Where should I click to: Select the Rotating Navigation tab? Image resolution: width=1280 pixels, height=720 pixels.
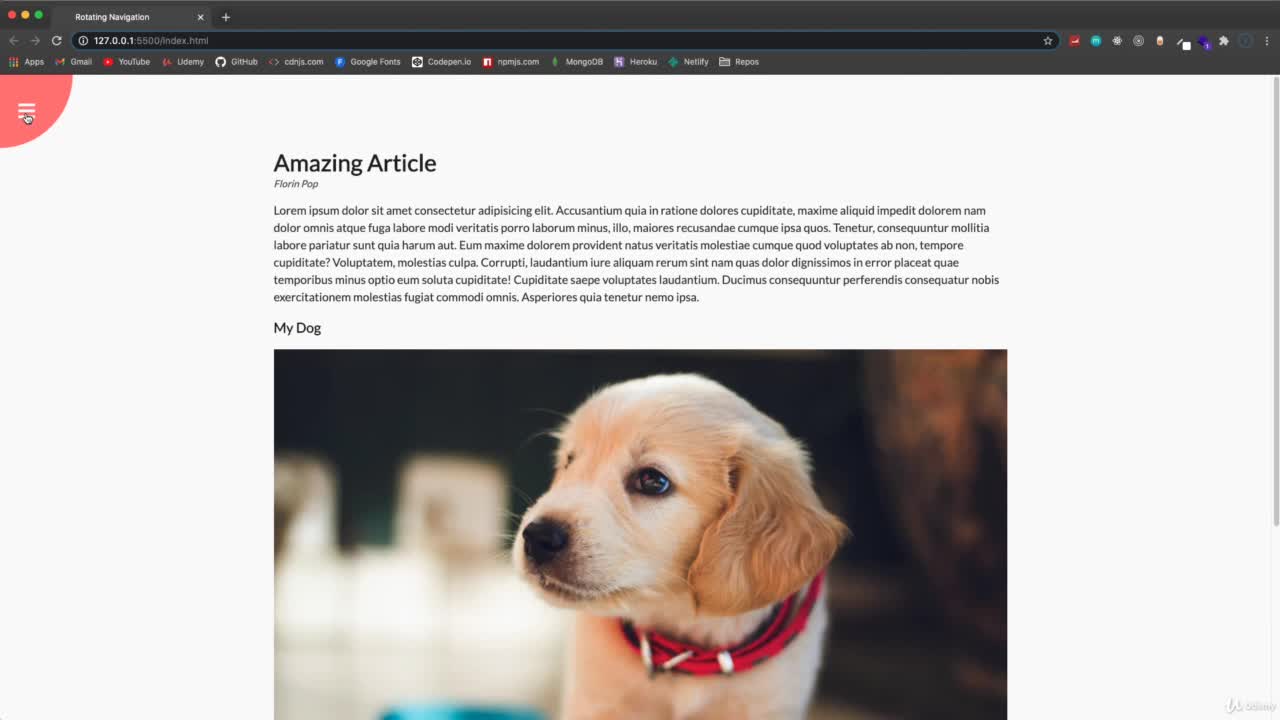(130, 17)
